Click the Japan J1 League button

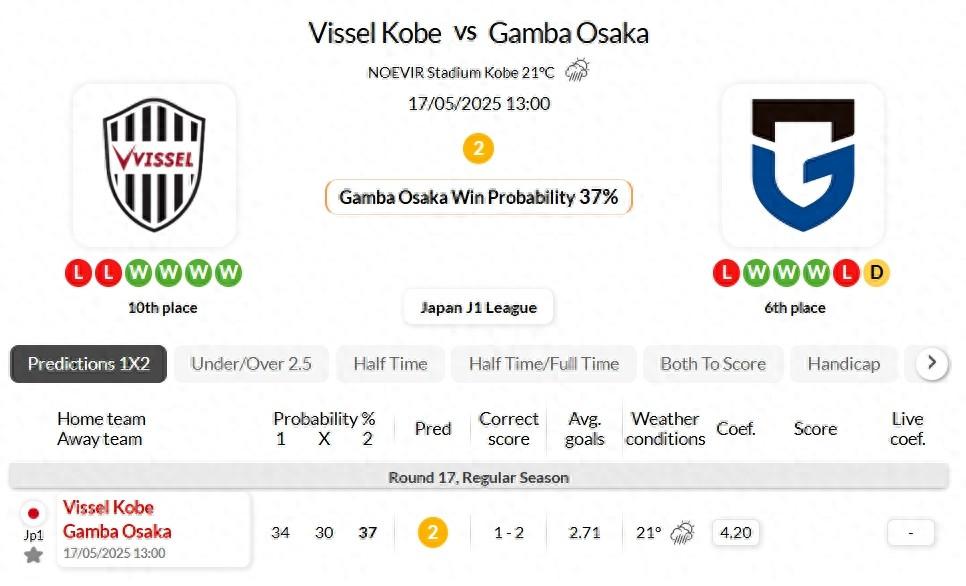(478, 308)
